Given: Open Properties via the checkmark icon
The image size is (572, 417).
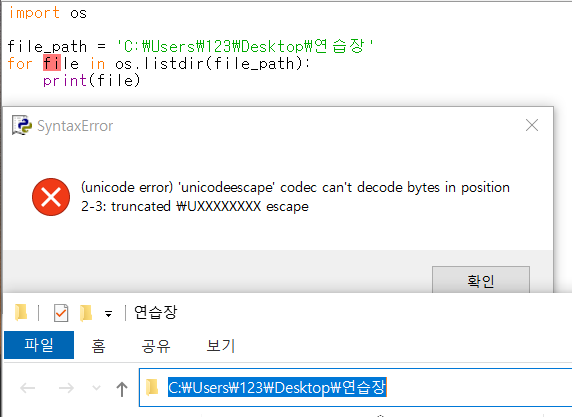Looking at the screenshot, I should point(61,313).
